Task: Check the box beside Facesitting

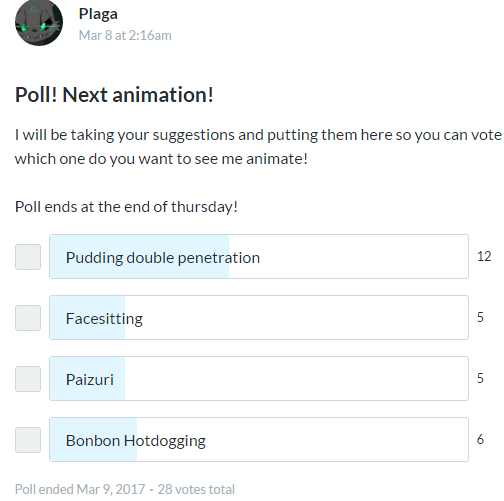Action: click(x=28, y=318)
